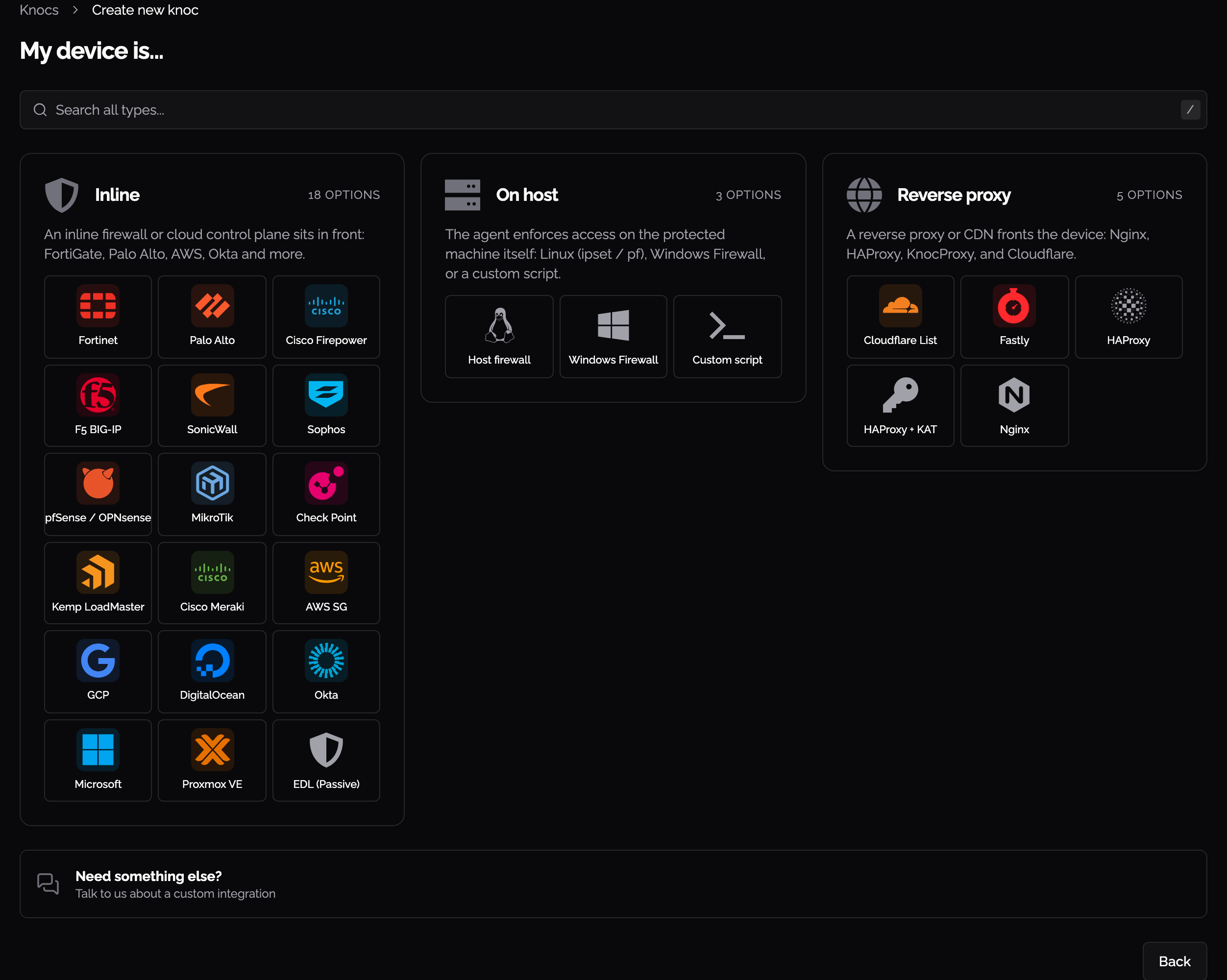Select the Check Point option
Image resolution: width=1227 pixels, height=980 pixels.
click(x=326, y=494)
